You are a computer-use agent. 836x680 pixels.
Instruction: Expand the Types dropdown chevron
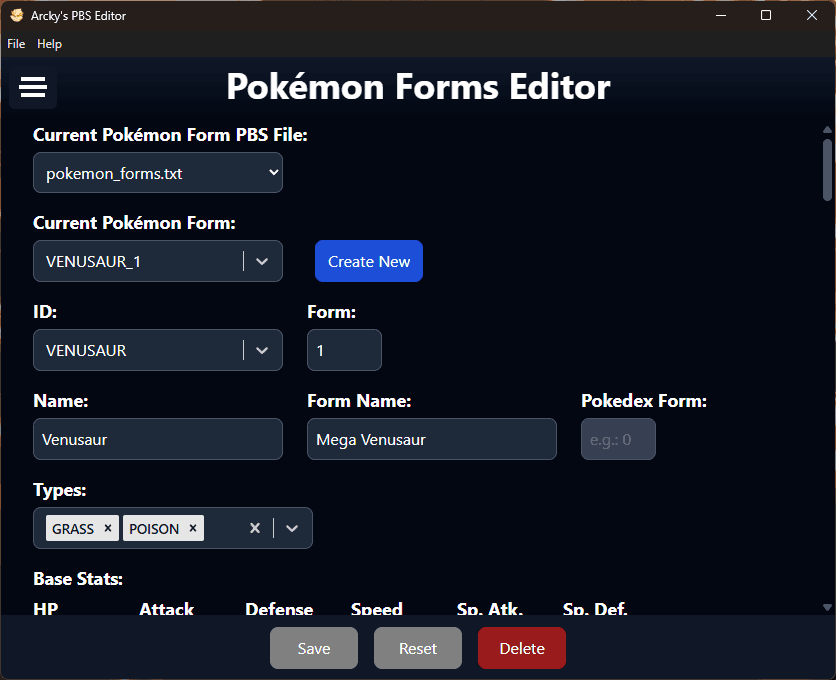tap(292, 528)
